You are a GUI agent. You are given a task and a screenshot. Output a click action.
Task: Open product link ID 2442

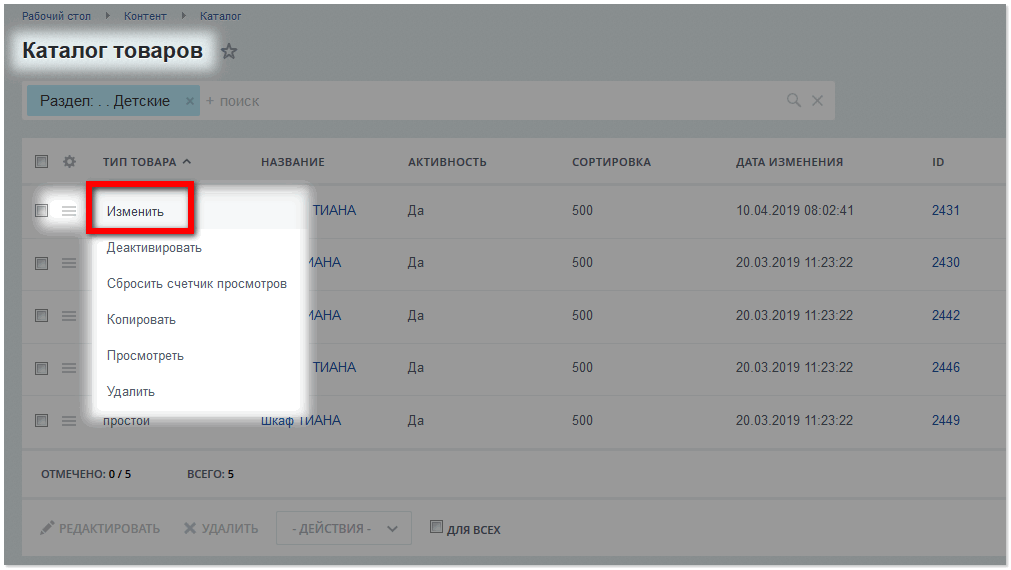(945, 315)
